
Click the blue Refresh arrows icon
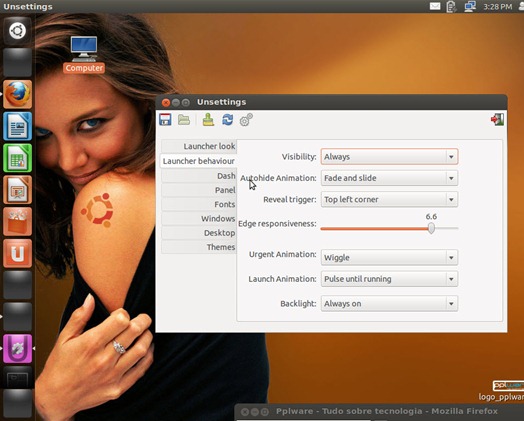coord(228,120)
